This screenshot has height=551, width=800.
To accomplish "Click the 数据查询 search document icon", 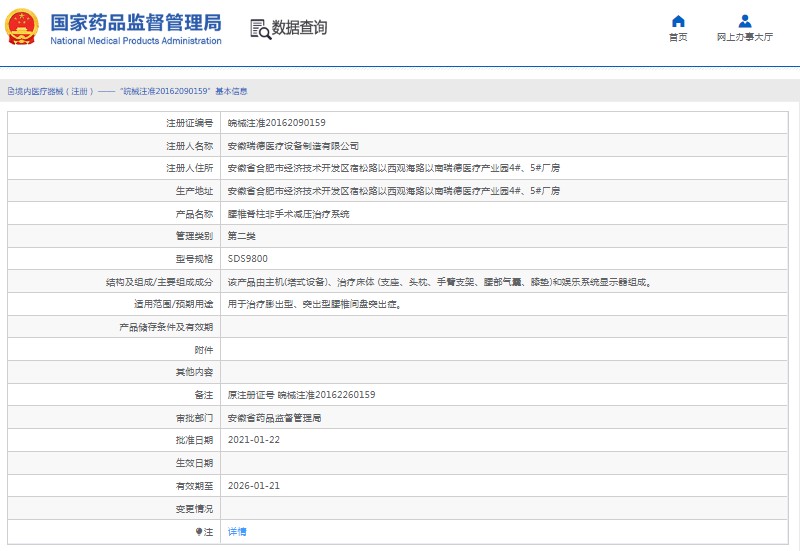I will [x=260, y=29].
